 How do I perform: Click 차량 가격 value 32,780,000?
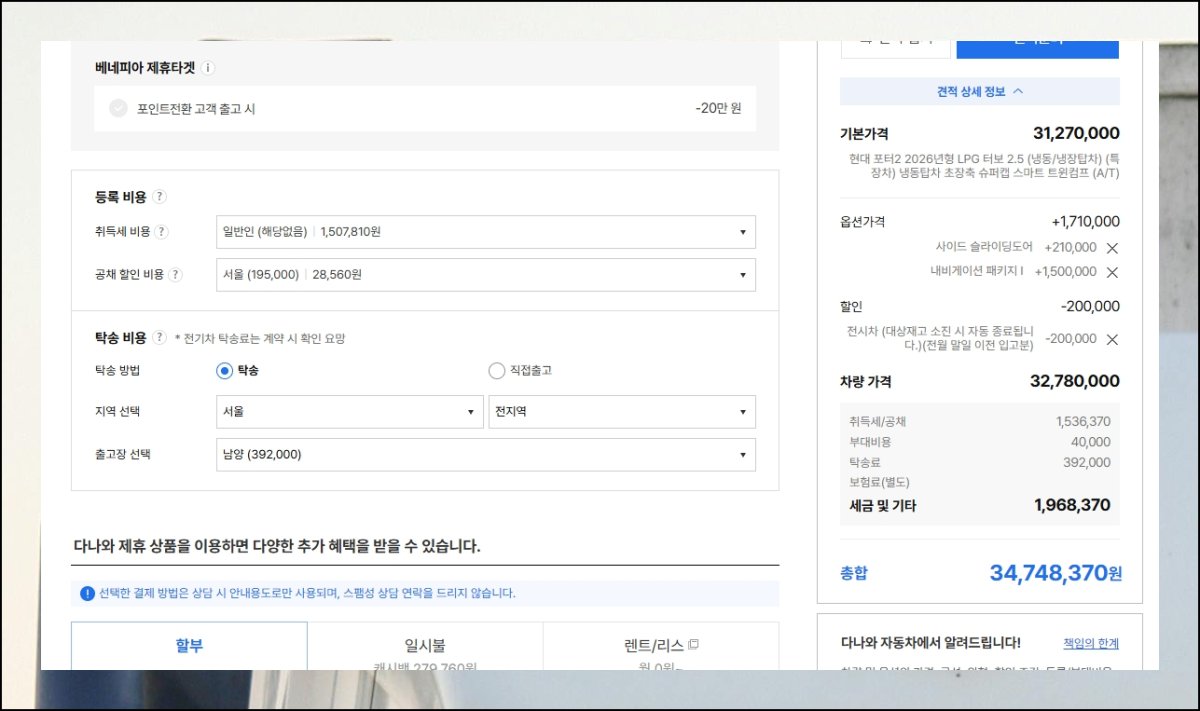(1075, 382)
